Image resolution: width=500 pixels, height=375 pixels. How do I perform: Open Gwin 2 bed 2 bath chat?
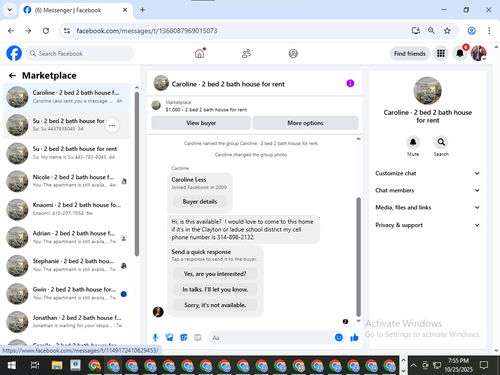pos(67,294)
